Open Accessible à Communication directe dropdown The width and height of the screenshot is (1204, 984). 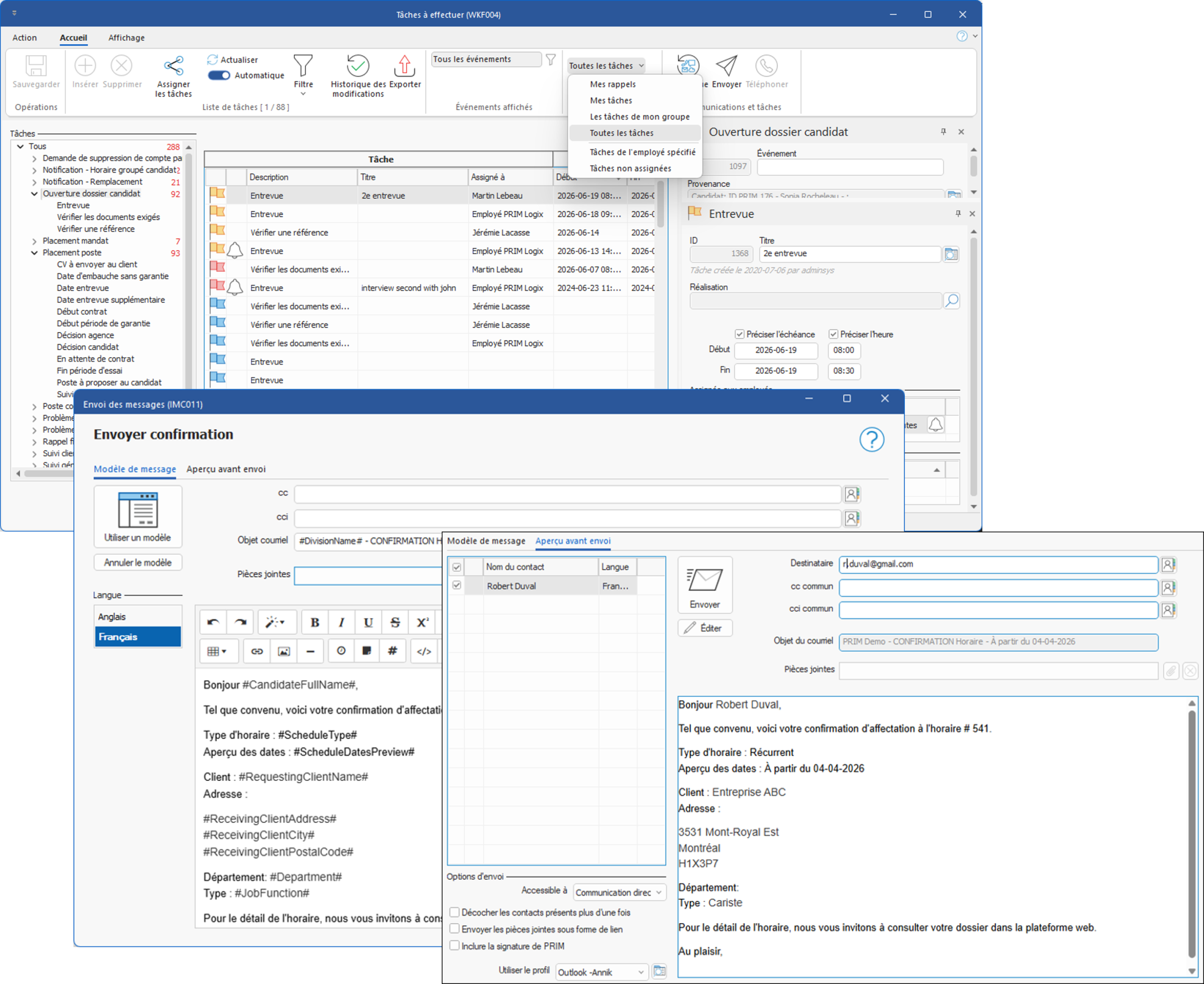pyautogui.click(x=619, y=892)
